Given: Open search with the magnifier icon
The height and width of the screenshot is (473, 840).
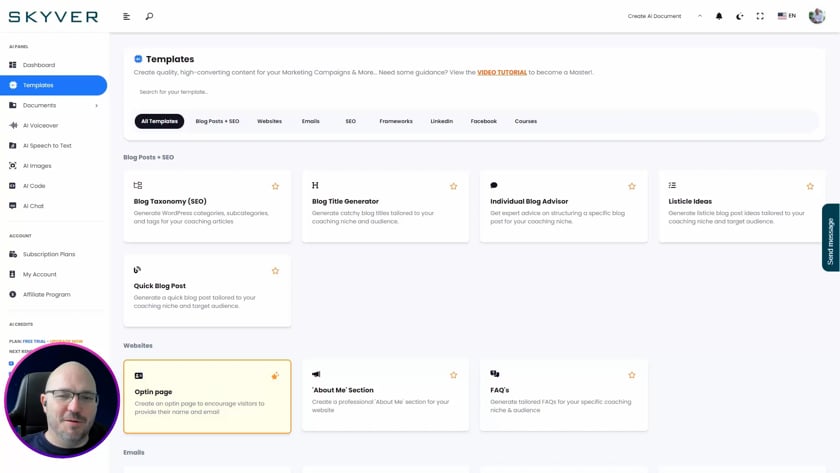Looking at the screenshot, I should (x=149, y=16).
